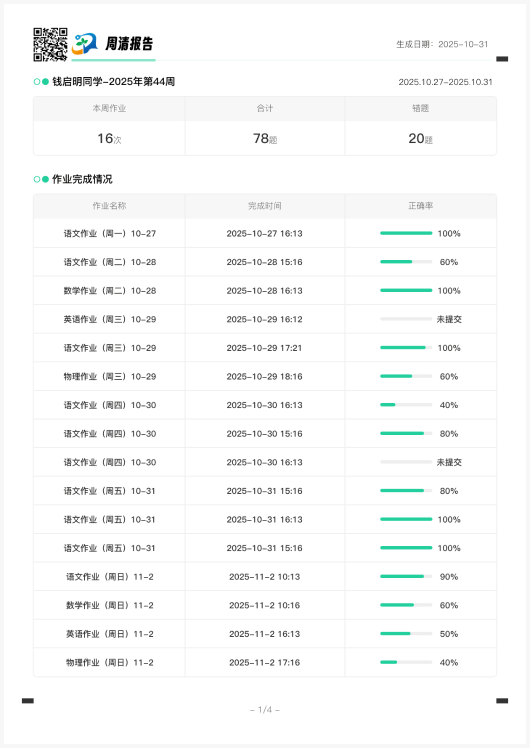This screenshot has height=748, width=530.
Task: Click the 正确率 column header
Action: (x=420, y=206)
